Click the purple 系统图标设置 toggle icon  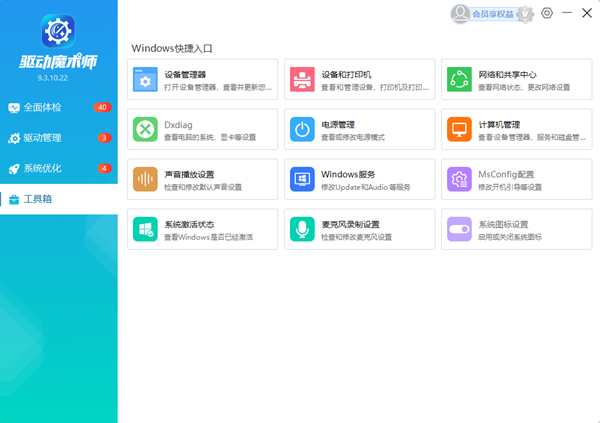click(459, 229)
